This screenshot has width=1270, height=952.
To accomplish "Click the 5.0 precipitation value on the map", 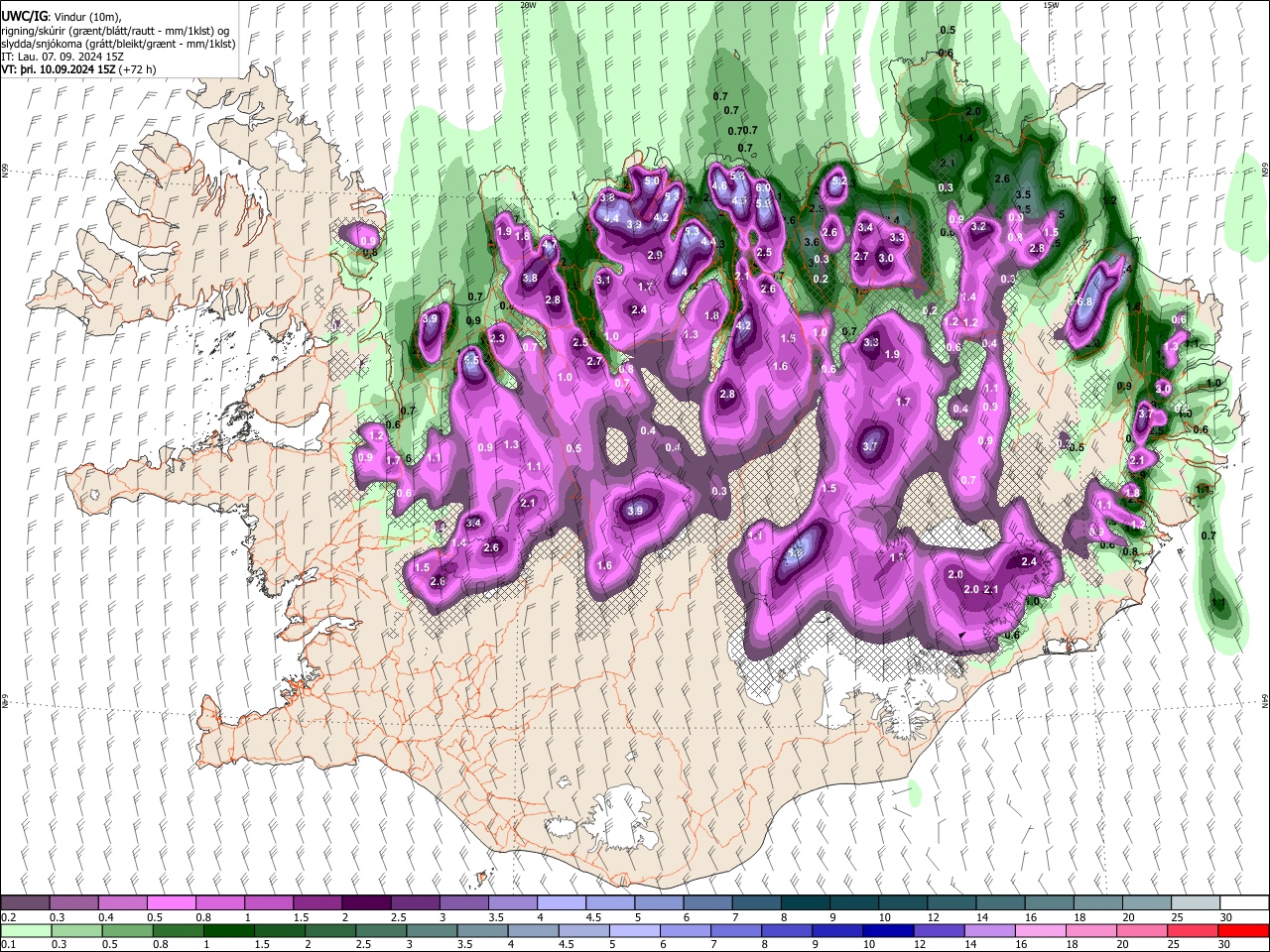I will [652, 182].
